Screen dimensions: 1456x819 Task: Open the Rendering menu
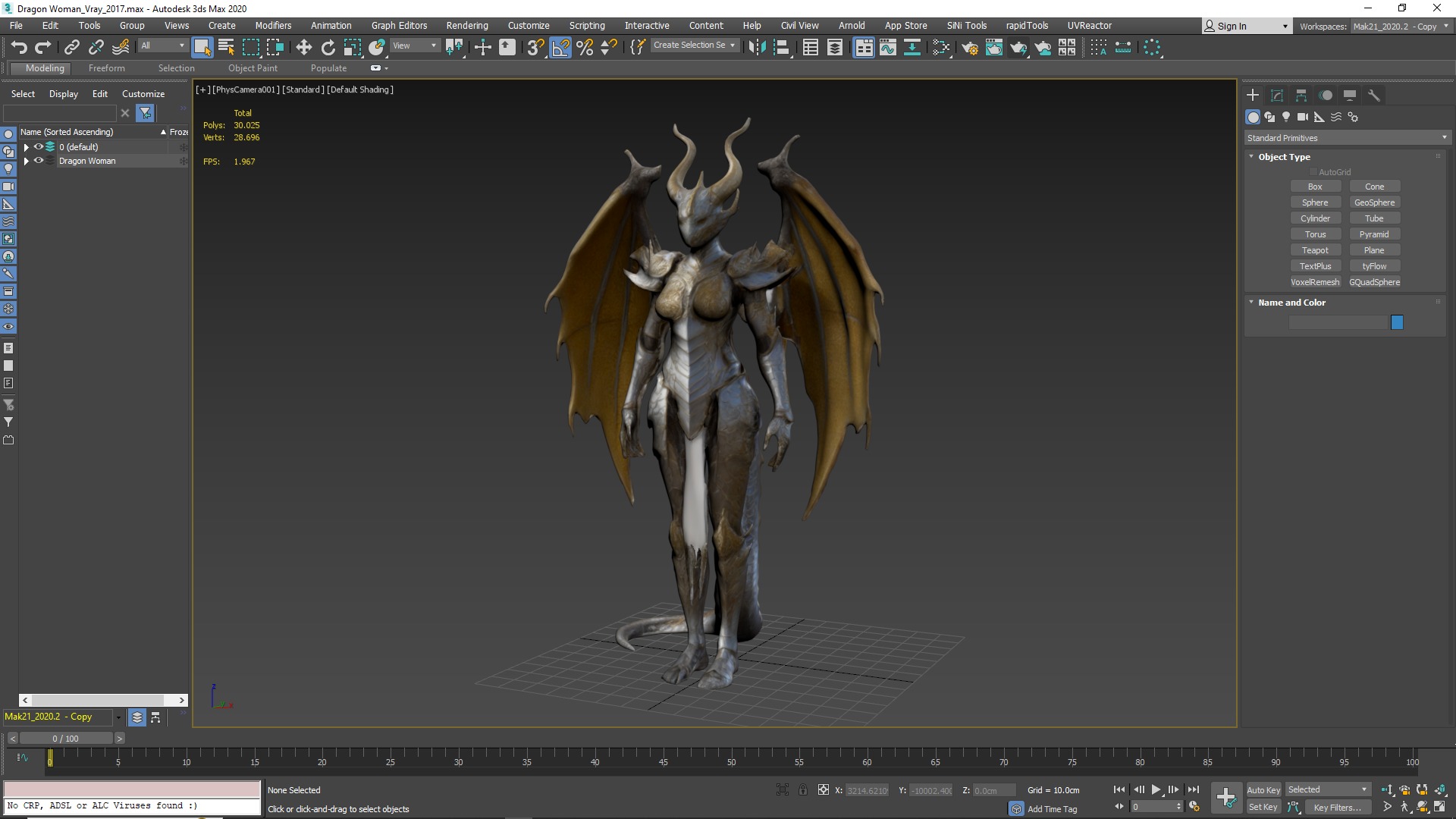pyautogui.click(x=467, y=25)
